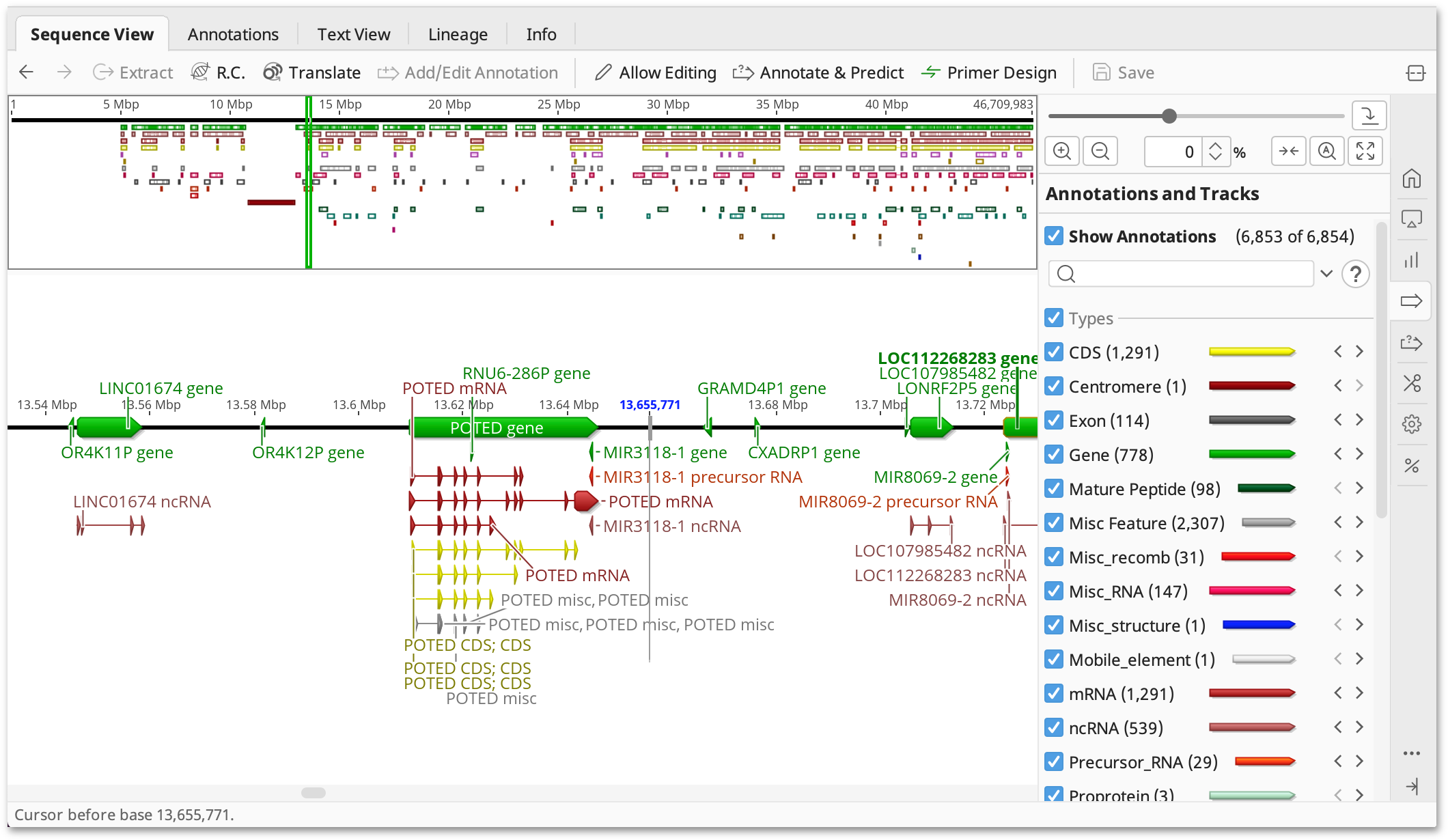Screen dimensions: 1448x840
Task: Uncheck the ncRNA (539) checkbox
Action: [1054, 727]
